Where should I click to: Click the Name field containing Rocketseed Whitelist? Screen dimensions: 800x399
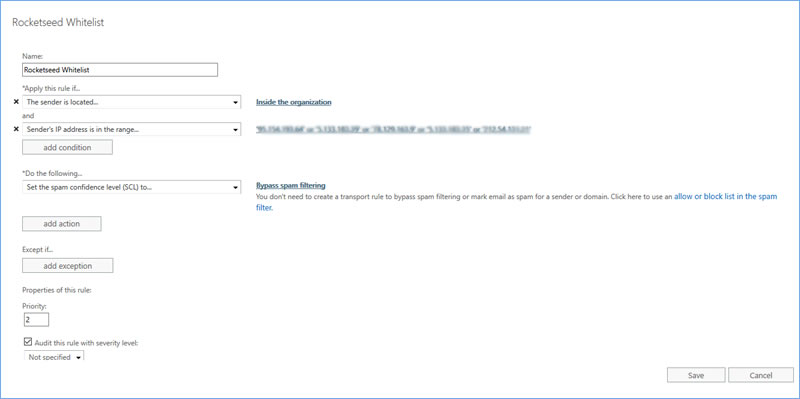[120, 70]
